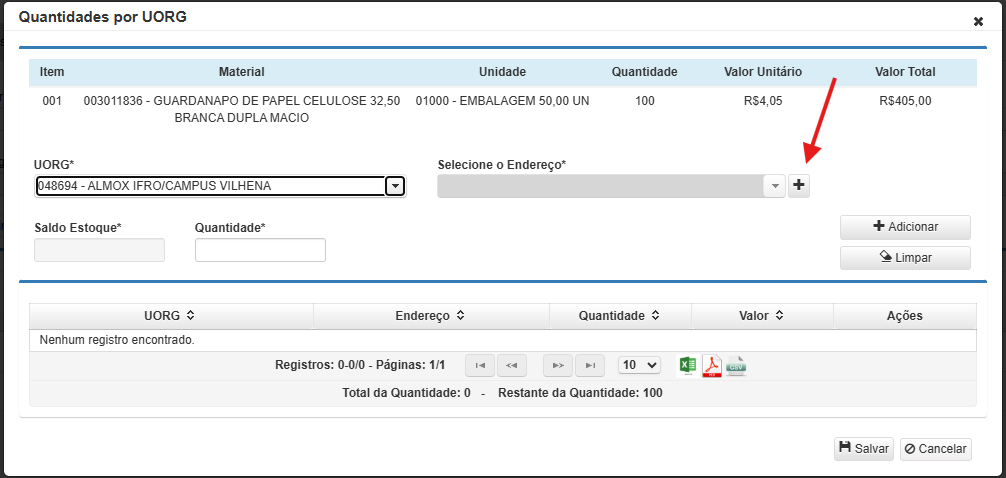
Task: Go to previous page of records
Action: tap(512, 366)
